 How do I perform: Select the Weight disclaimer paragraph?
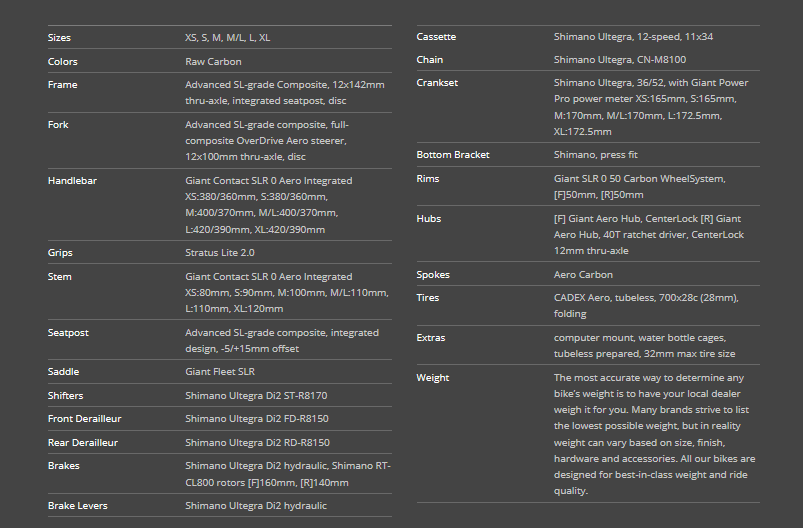(654, 434)
